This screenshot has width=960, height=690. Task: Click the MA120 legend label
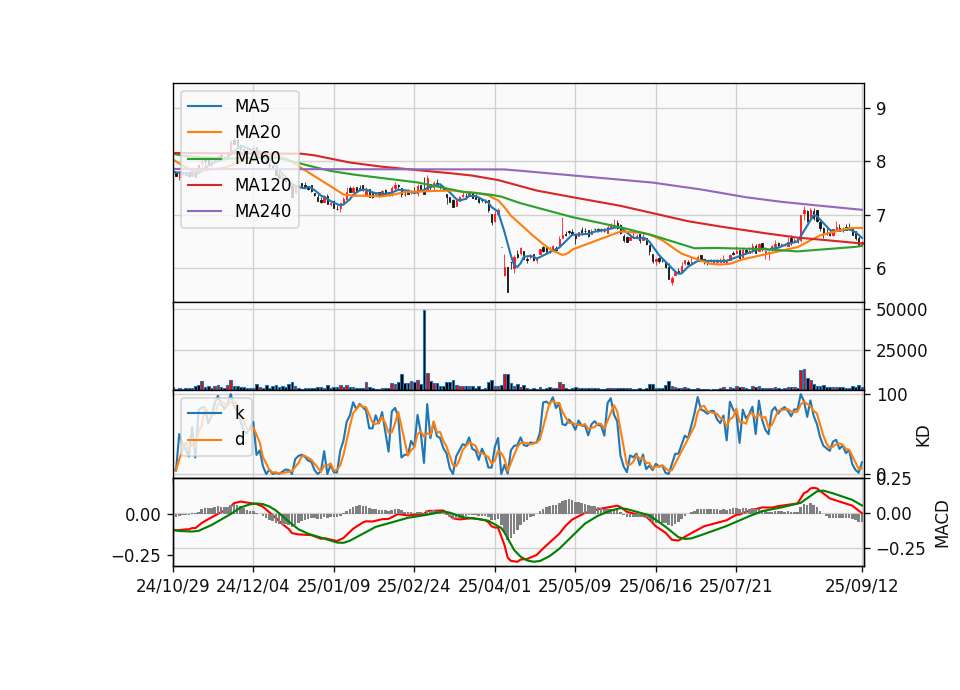point(263,185)
